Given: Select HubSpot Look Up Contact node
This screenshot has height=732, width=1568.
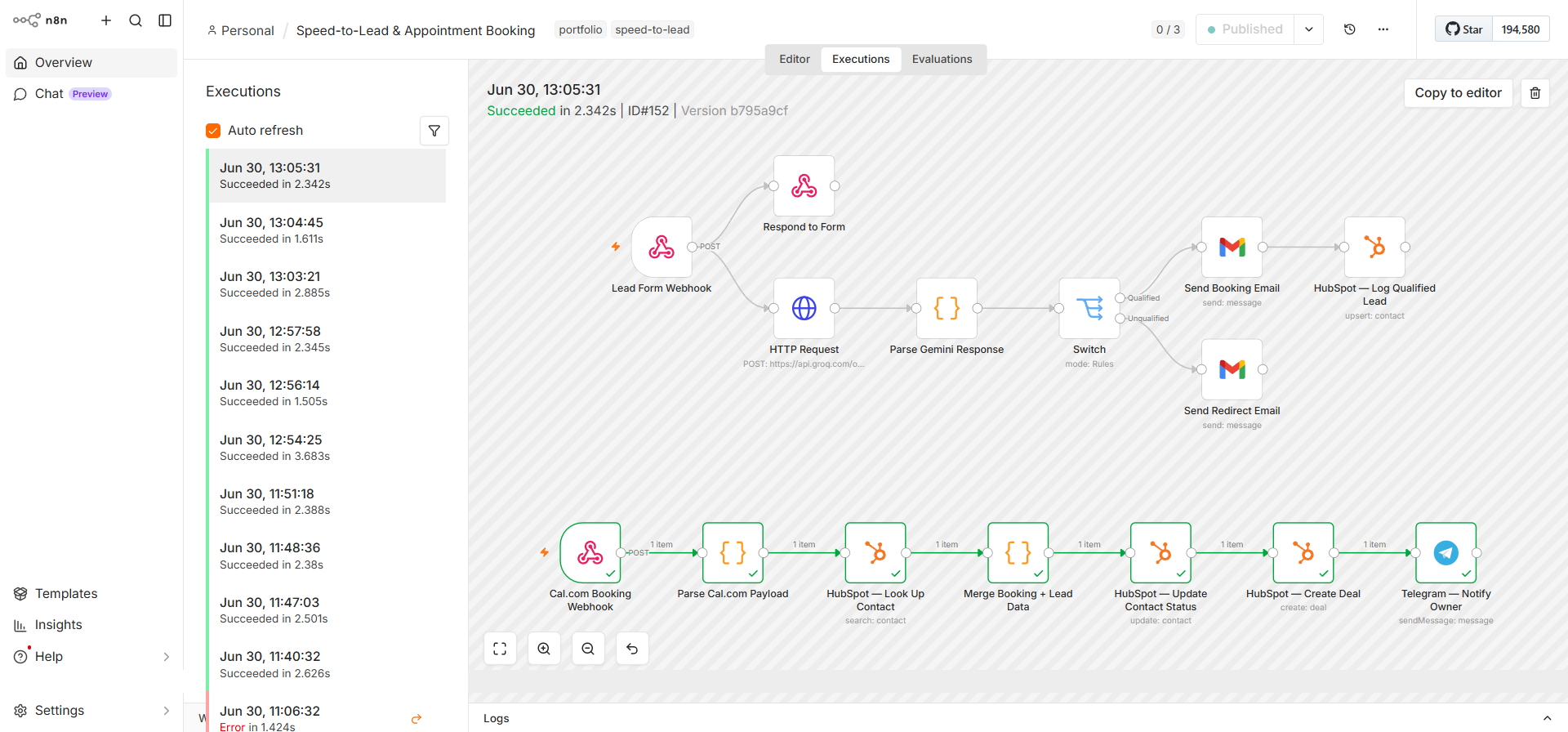Looking at the screenshot, I should 875,553.
